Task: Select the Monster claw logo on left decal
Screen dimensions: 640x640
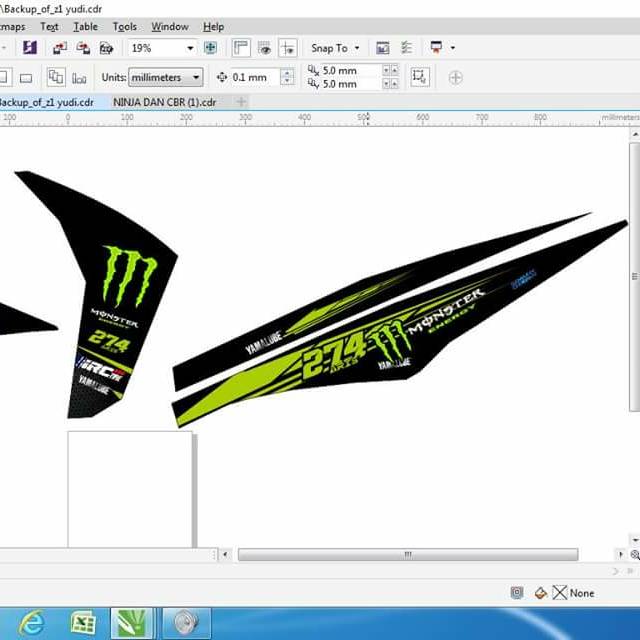Action: [129, 276]
